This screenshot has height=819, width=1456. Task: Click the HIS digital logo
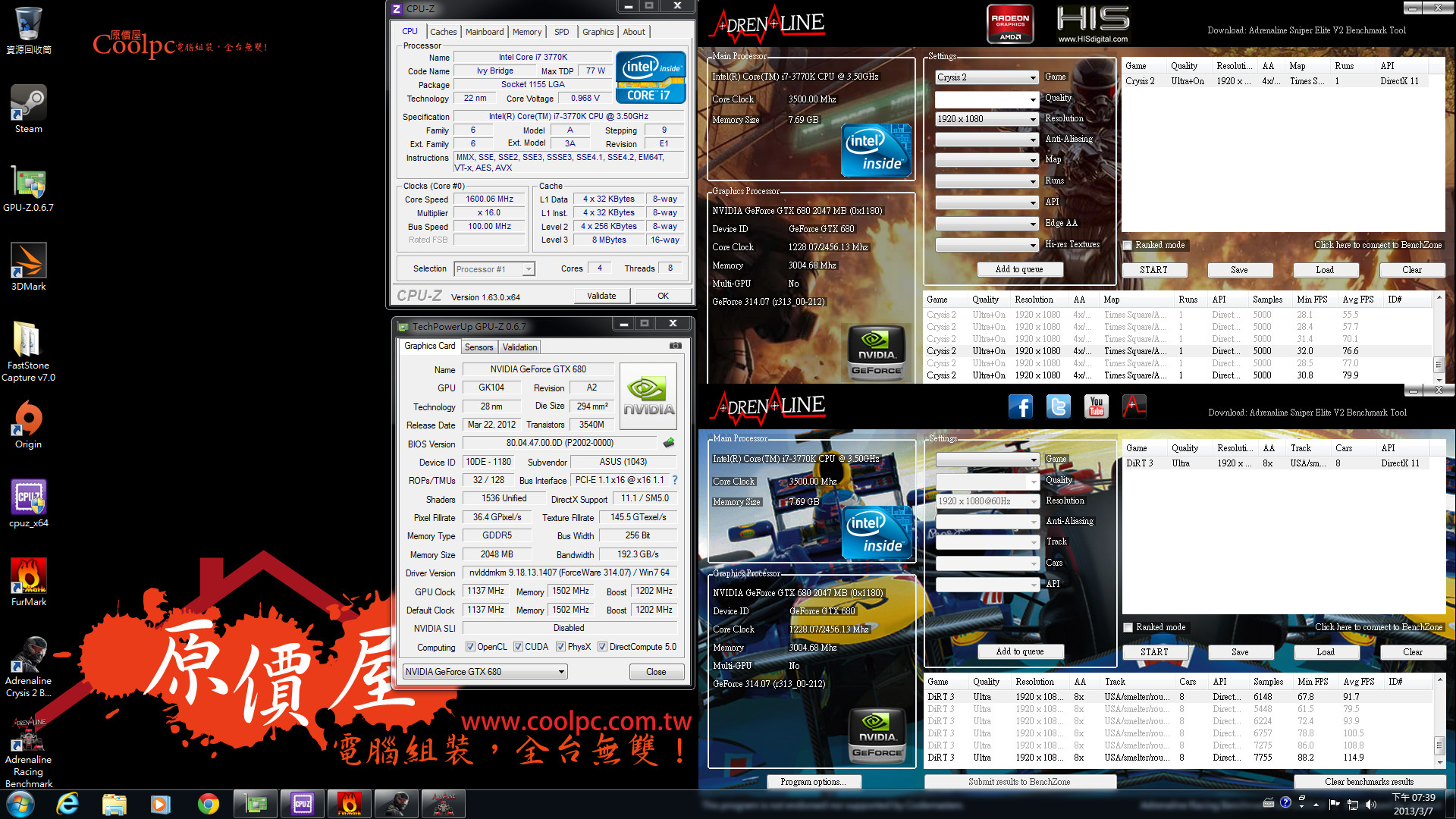pyautogui.click(x=1093, y=24)
